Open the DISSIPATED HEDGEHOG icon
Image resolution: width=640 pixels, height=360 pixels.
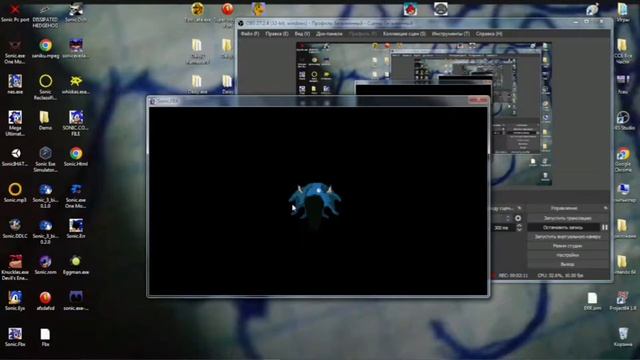tap(45, 9)
